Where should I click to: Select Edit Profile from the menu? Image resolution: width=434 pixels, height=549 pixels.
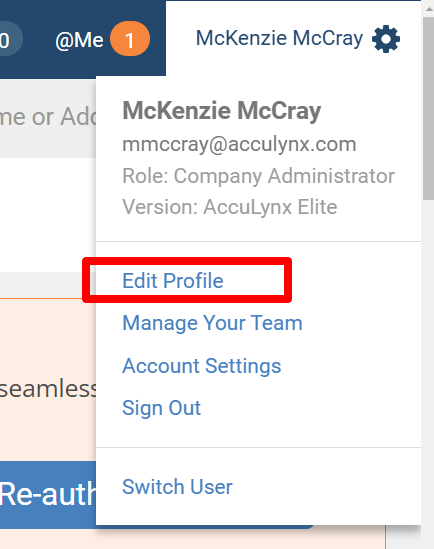tap(173, 280)
